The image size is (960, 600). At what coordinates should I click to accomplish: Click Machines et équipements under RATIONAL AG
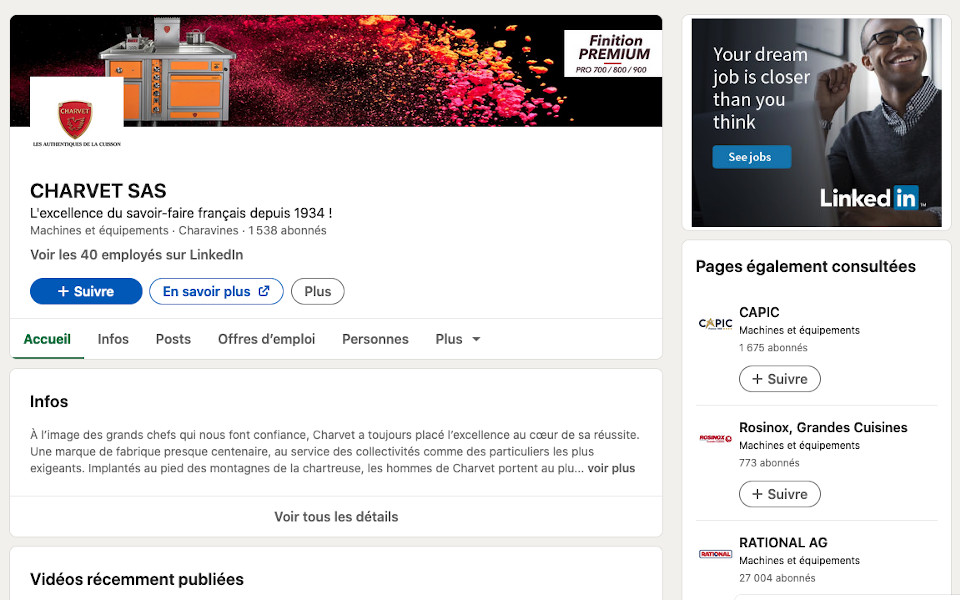799,560
